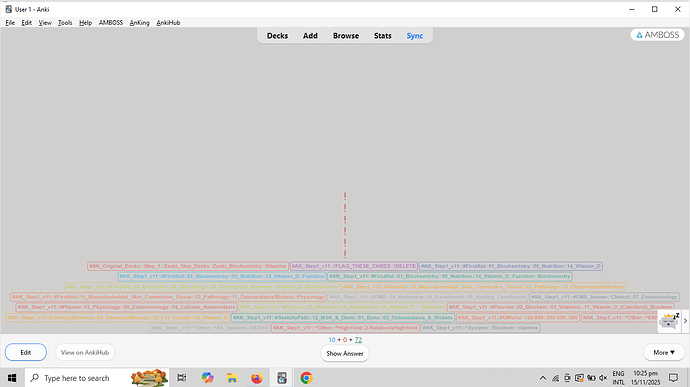
Task: Click Sync
Action: (x=415, y=36)
